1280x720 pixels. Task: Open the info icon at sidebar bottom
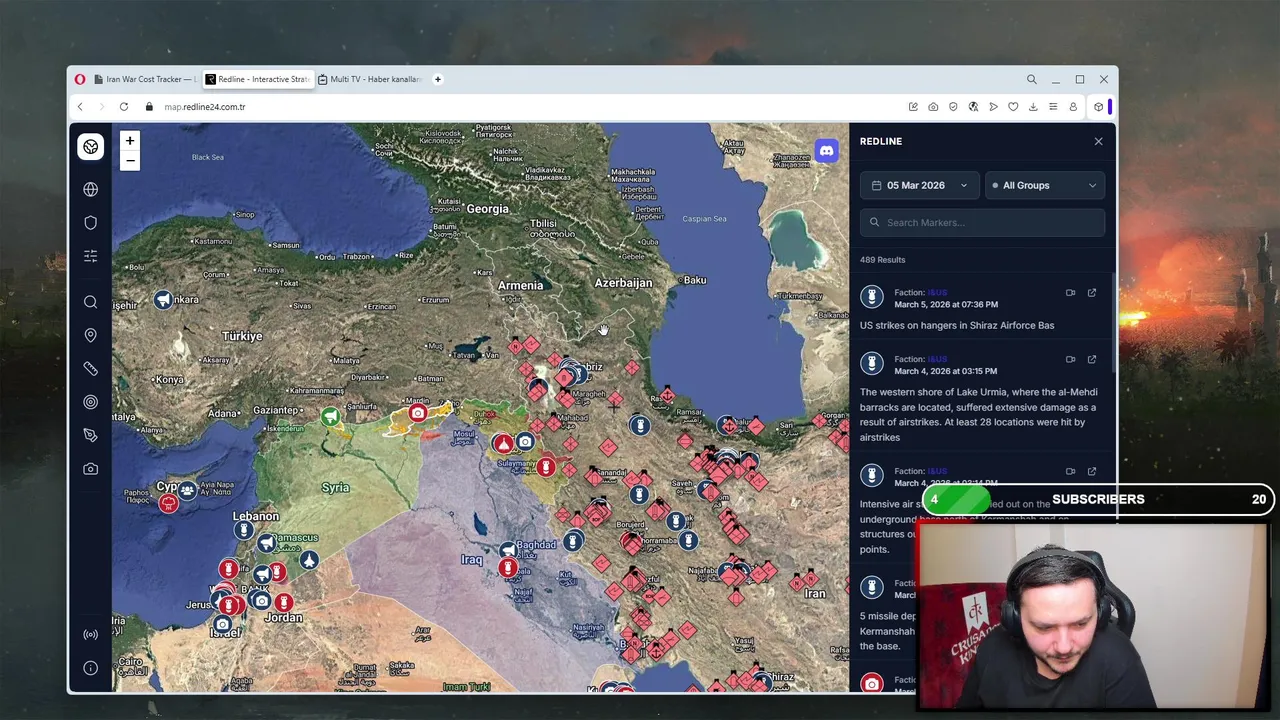(90, 668)
